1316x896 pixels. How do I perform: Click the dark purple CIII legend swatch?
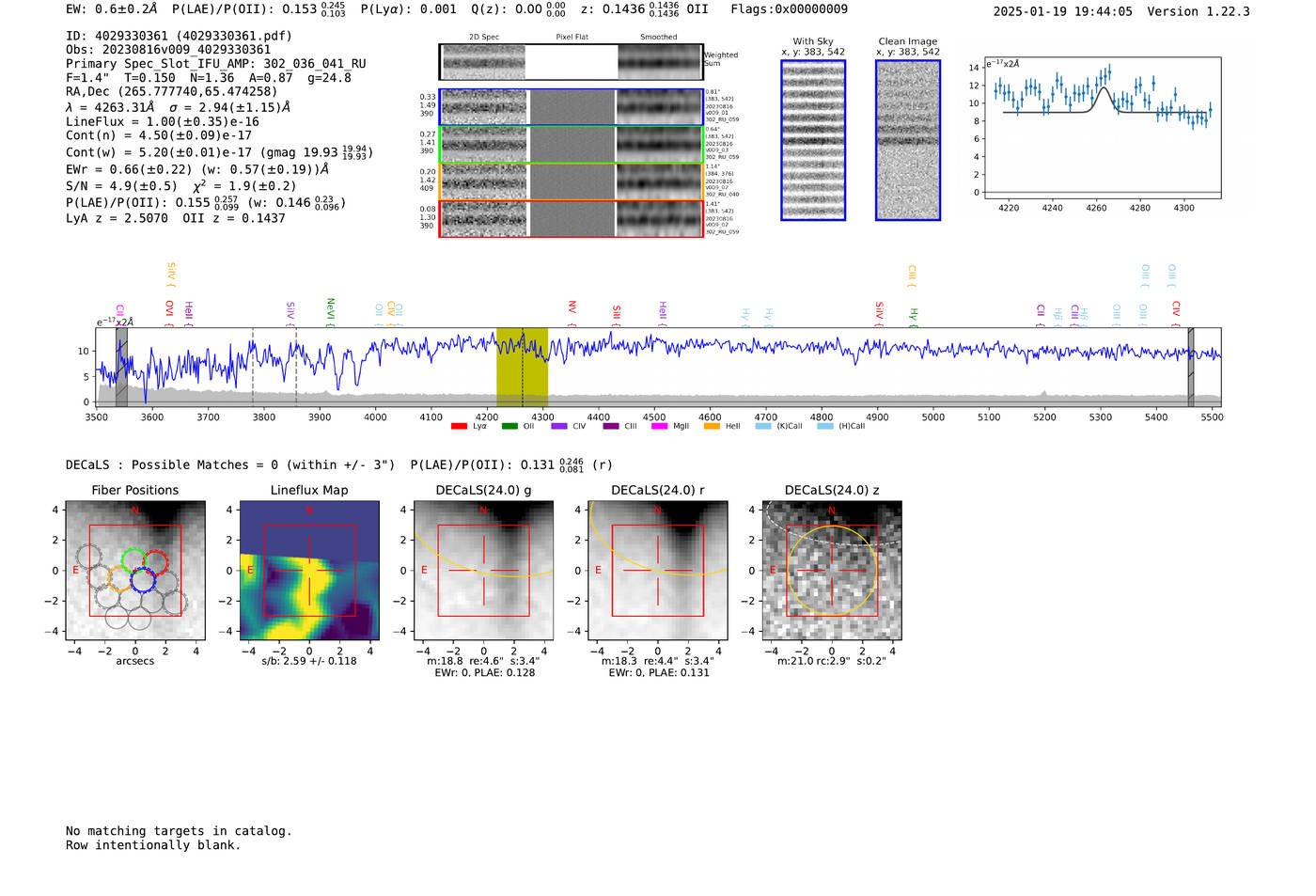click(x=611, y=427)
